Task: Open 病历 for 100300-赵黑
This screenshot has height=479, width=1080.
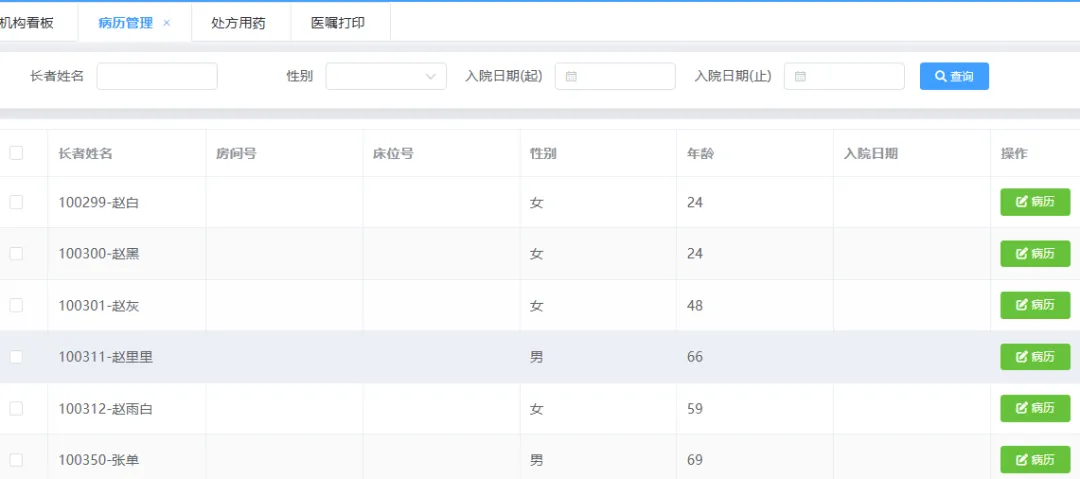Action: (x=1035, y=254)
